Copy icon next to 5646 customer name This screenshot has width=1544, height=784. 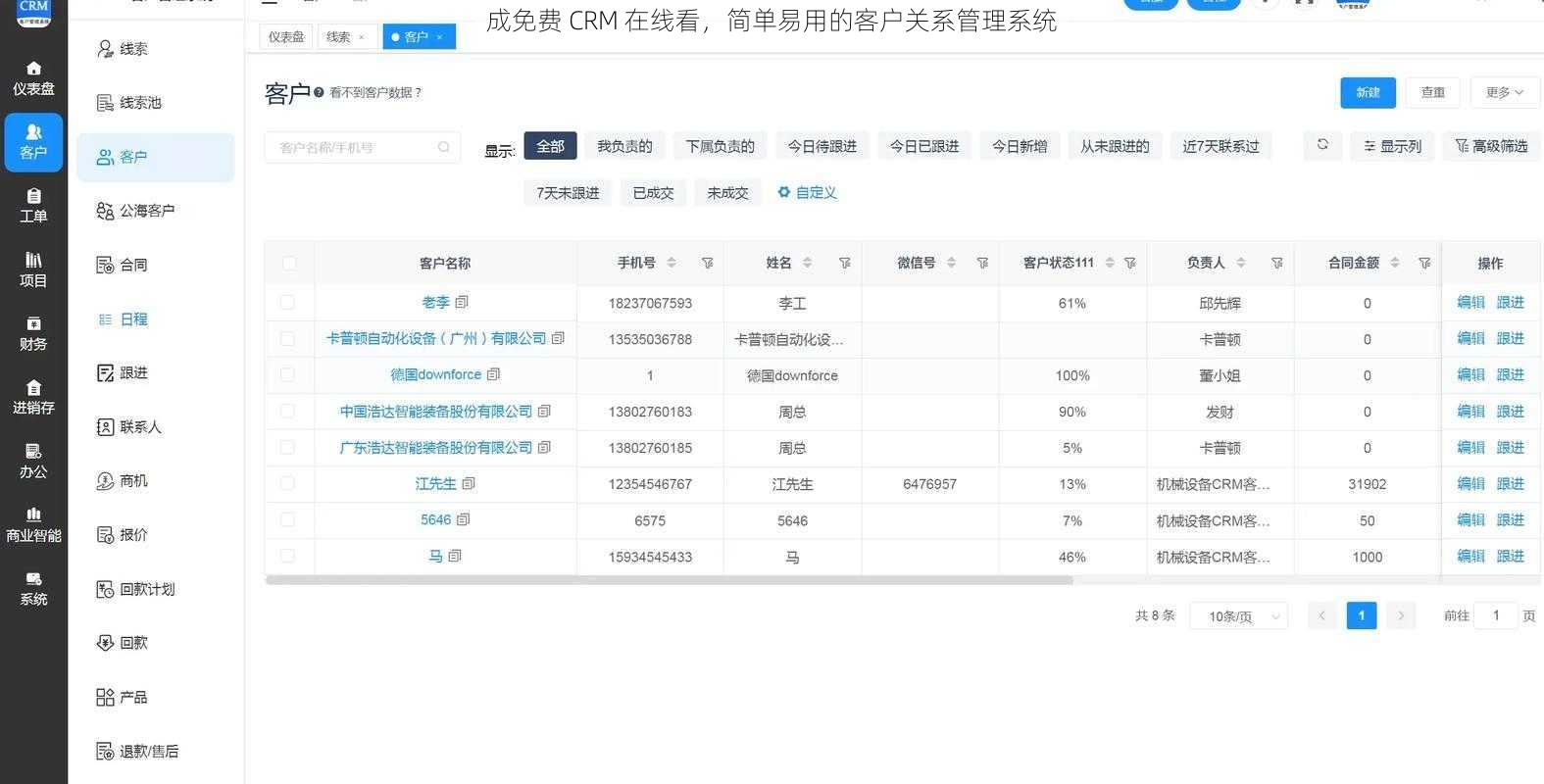(x=464, y=519)
